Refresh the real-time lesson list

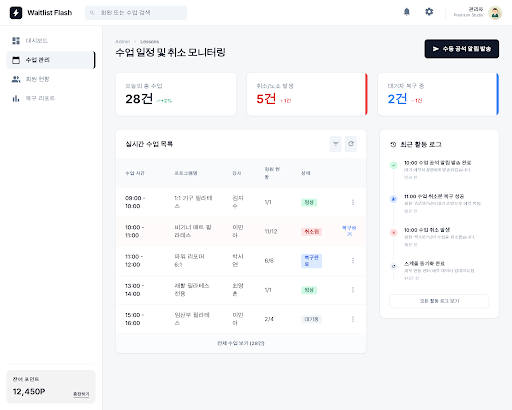(351, 144)
